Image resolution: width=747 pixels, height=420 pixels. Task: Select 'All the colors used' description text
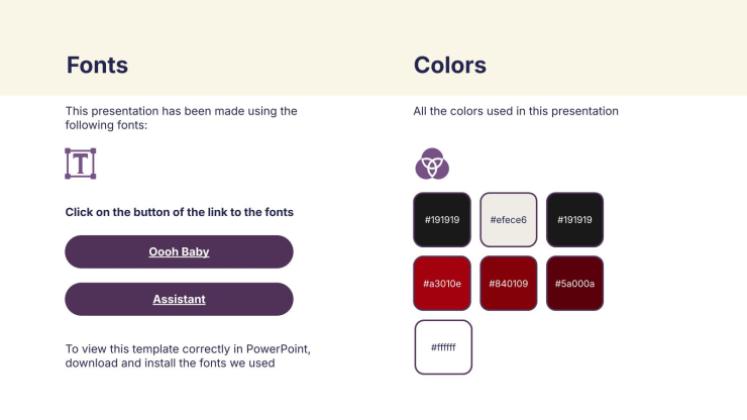coord(516,111)
